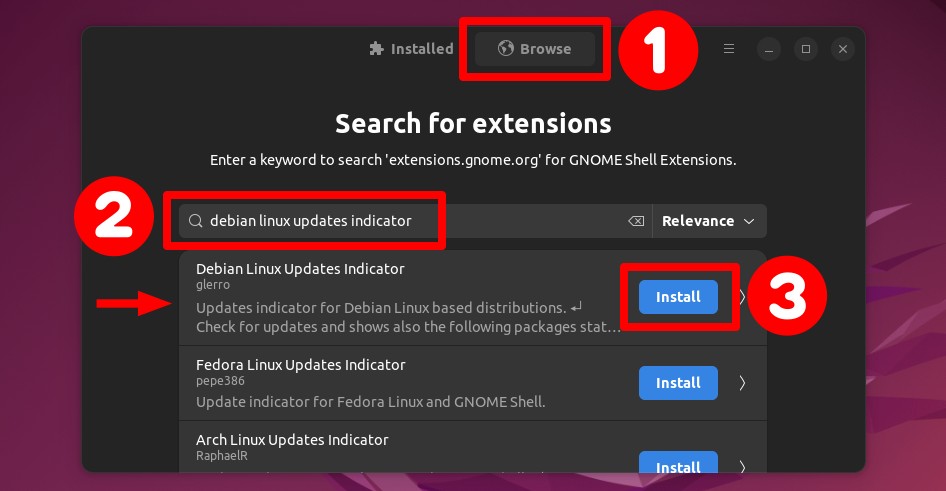Click the puzzle piece Installed icon

click(x=376, y=48)
